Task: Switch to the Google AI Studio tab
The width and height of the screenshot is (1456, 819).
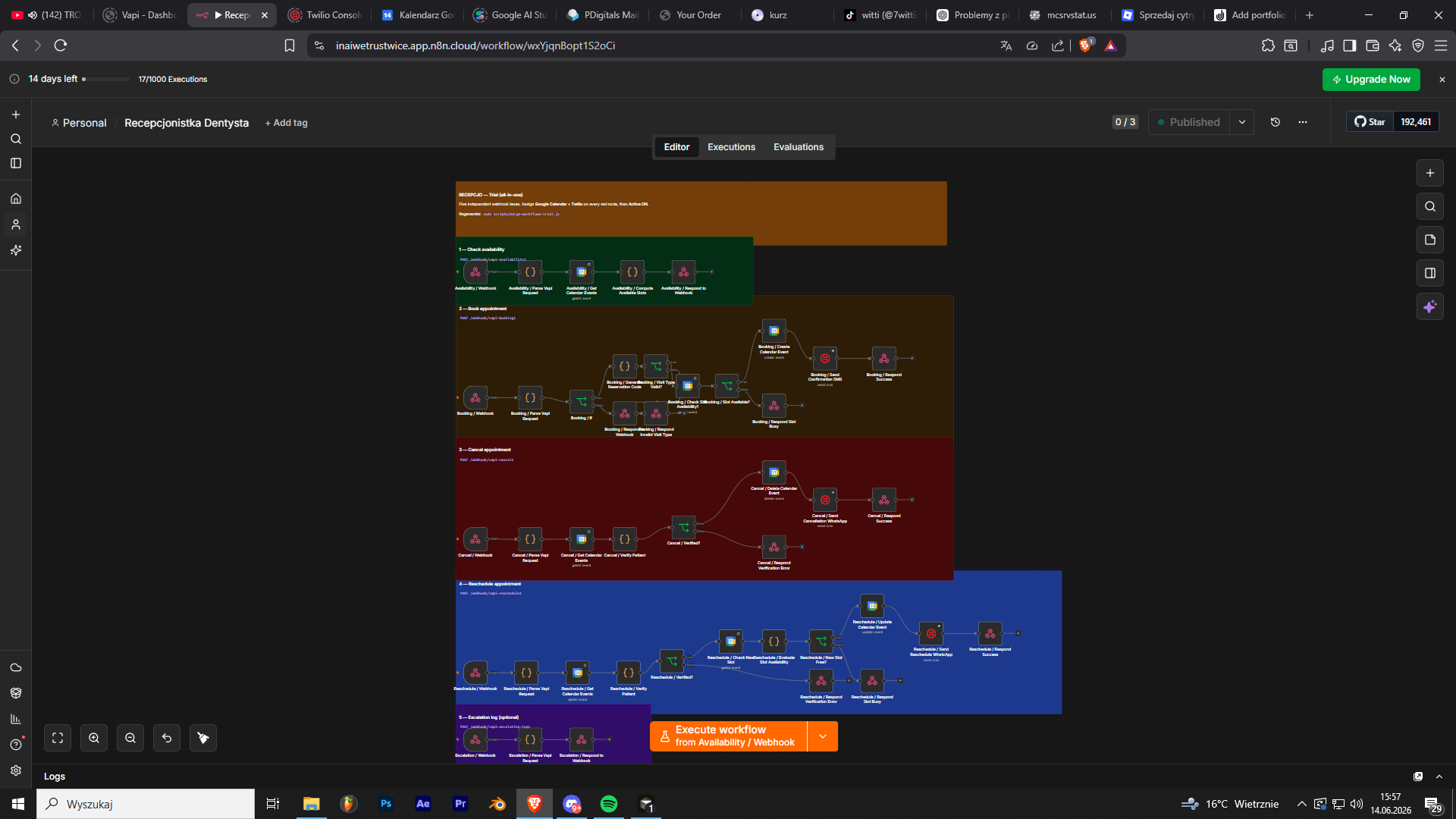Action: click(510, 15)
